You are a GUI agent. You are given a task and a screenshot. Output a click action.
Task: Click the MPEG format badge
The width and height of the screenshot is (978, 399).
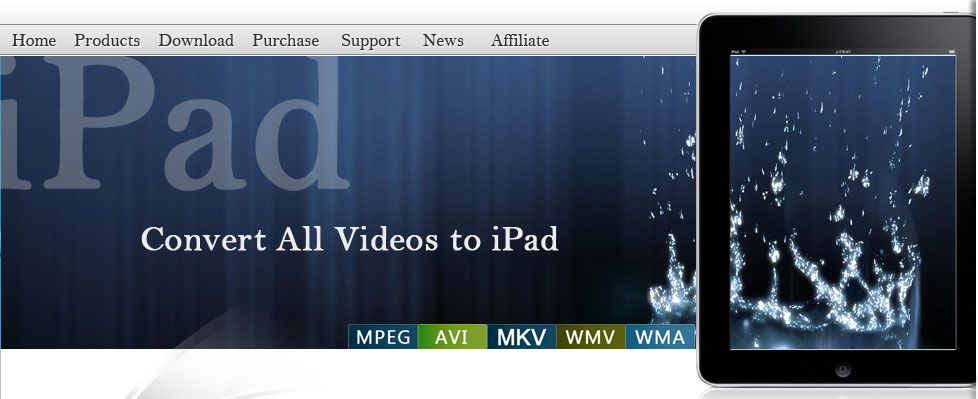[383, 337]
